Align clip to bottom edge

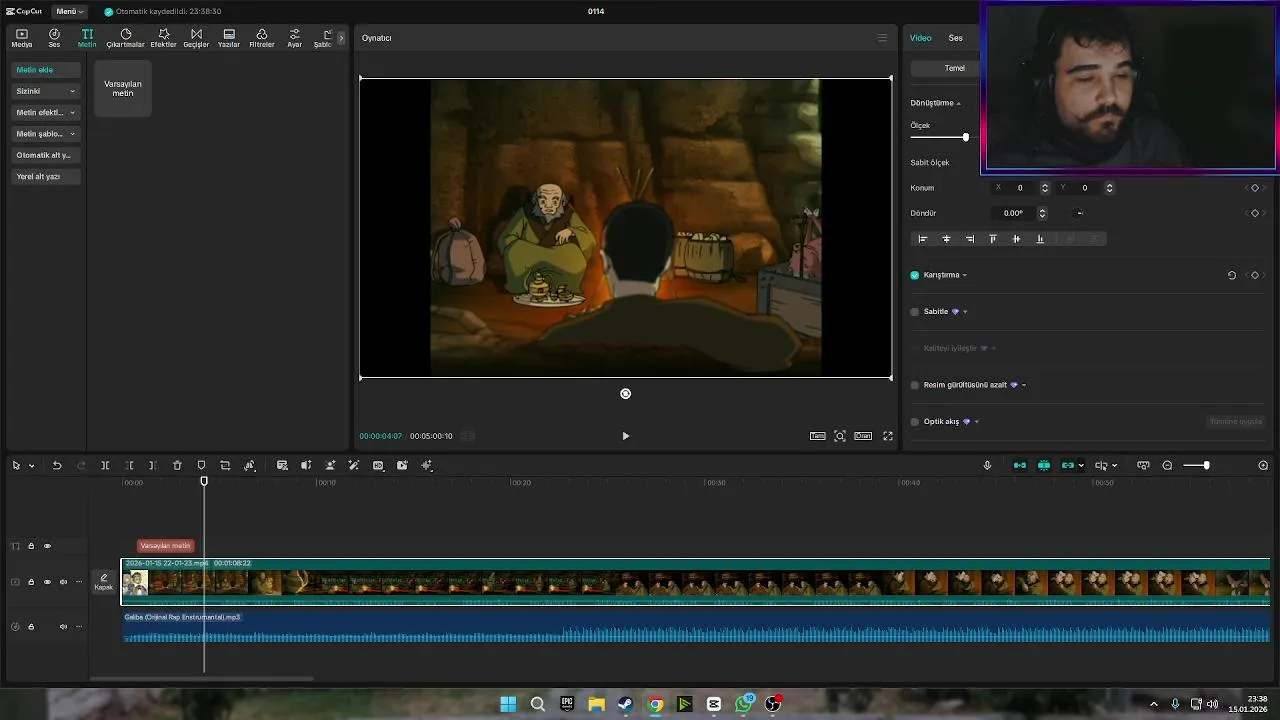[x=1040, y=239]
